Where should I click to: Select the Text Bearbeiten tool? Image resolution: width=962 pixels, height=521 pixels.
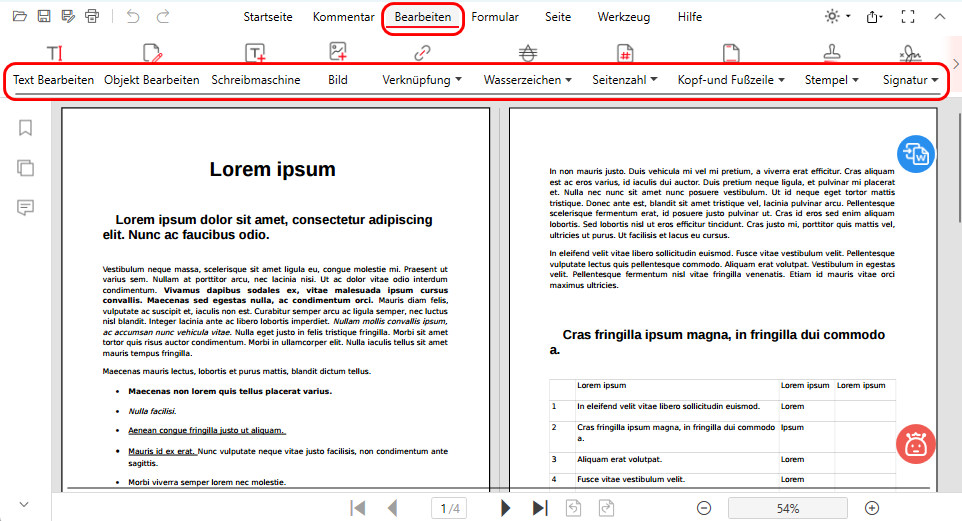pyautogui.click(x=54, y=80)
